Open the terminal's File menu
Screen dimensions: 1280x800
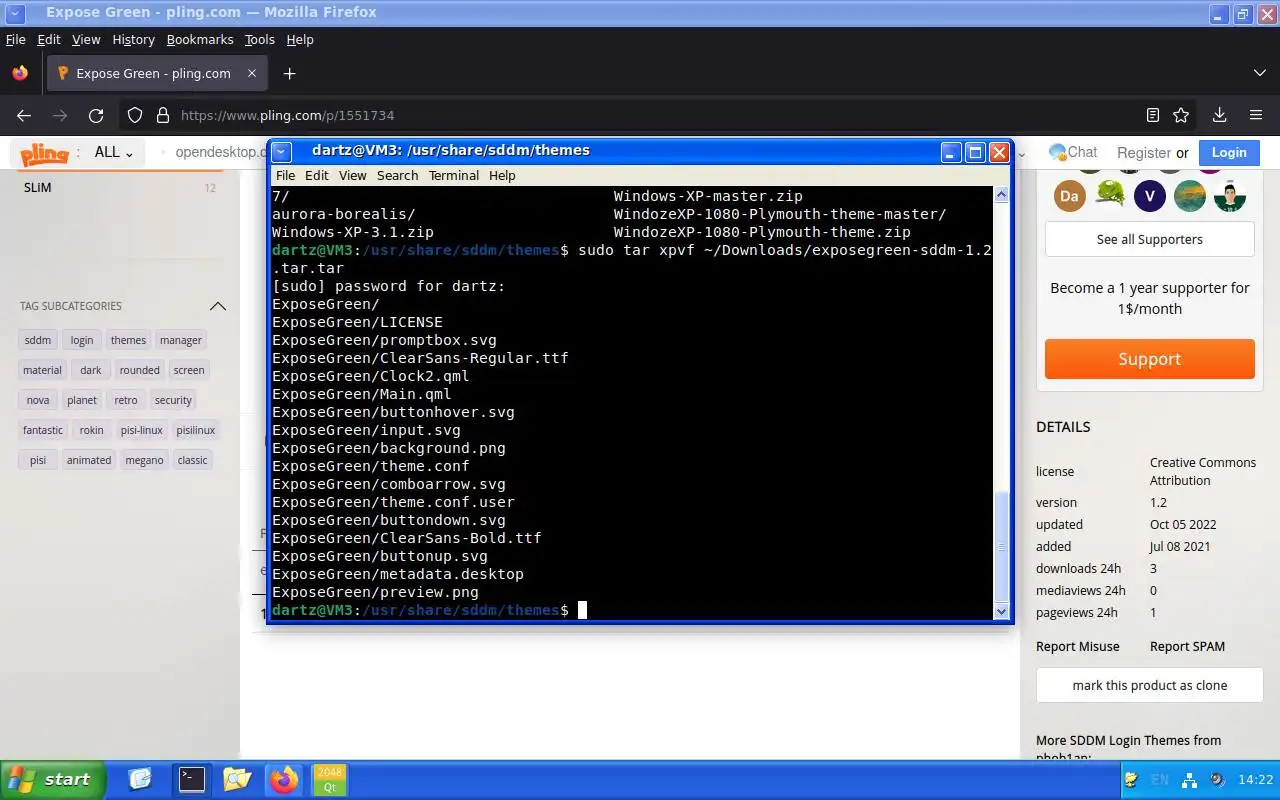pyautogui.click(x=286, y=175)
